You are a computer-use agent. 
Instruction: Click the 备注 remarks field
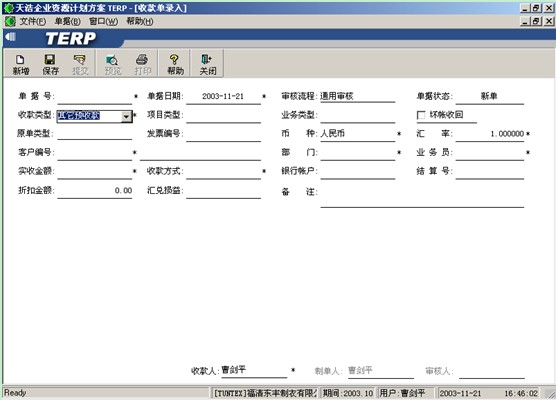422,198
